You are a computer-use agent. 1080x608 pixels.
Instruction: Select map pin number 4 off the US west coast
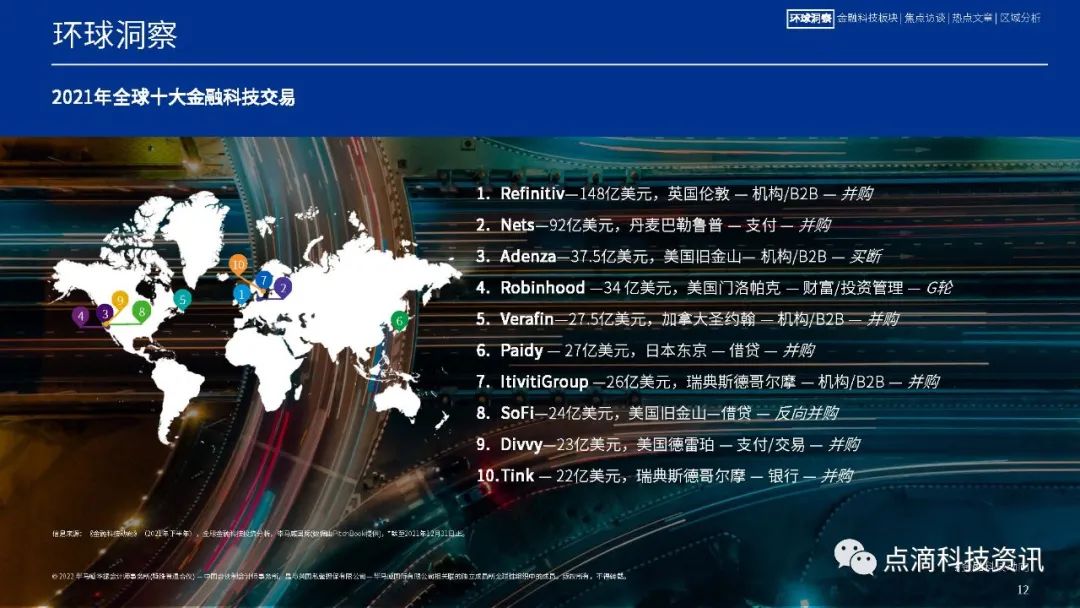tap(81, 316)
